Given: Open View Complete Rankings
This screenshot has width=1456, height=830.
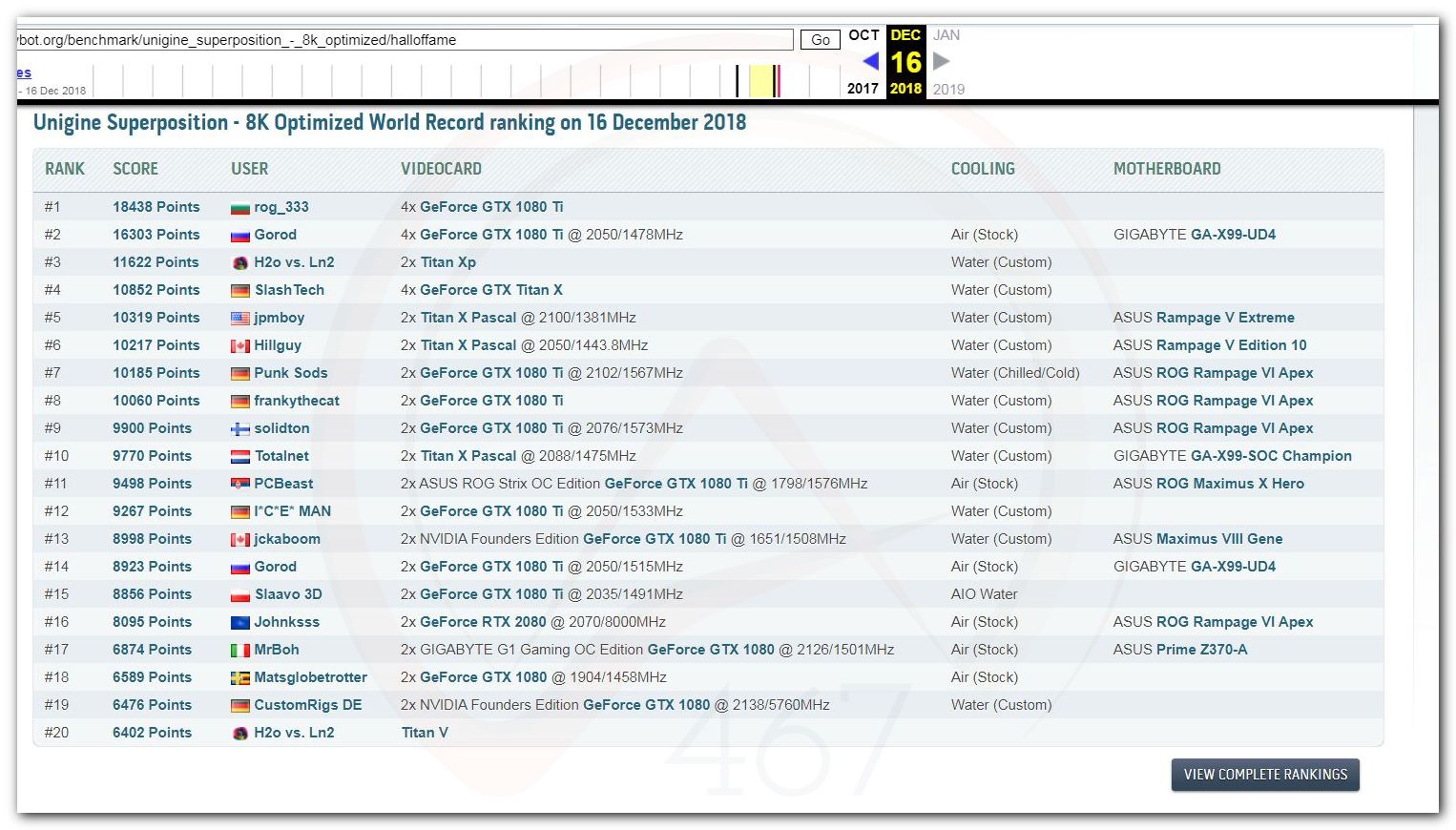Looking at the screenshot, I should point(1265,775).
